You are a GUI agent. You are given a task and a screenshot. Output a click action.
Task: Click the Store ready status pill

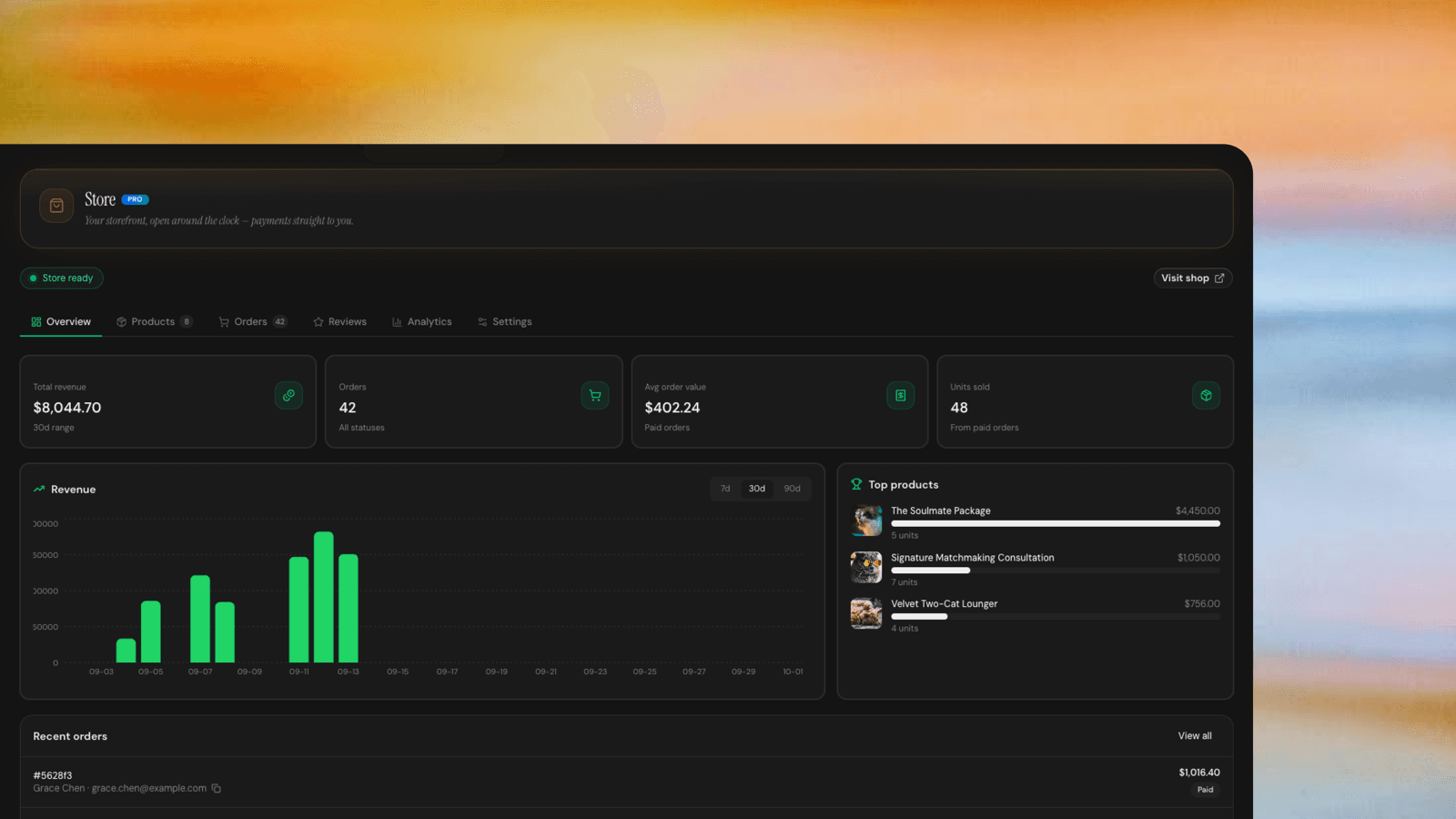click(62, 278)
